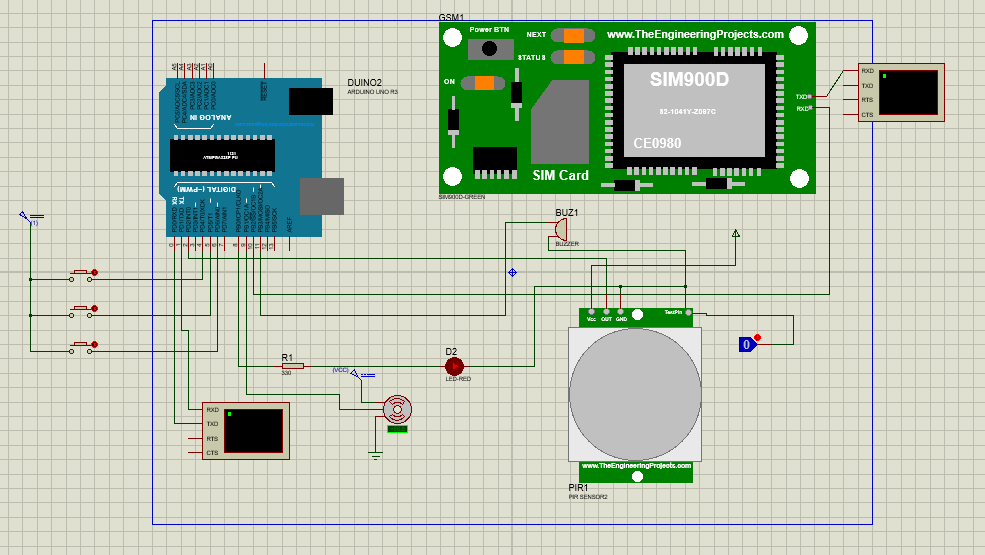985x555 pixels.
Task: Click the servo motor symbol
Action: (x=398, y=408)
